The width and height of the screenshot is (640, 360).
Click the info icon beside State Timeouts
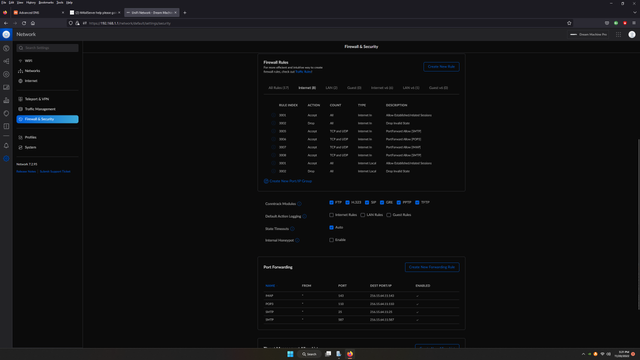[292, 229]
